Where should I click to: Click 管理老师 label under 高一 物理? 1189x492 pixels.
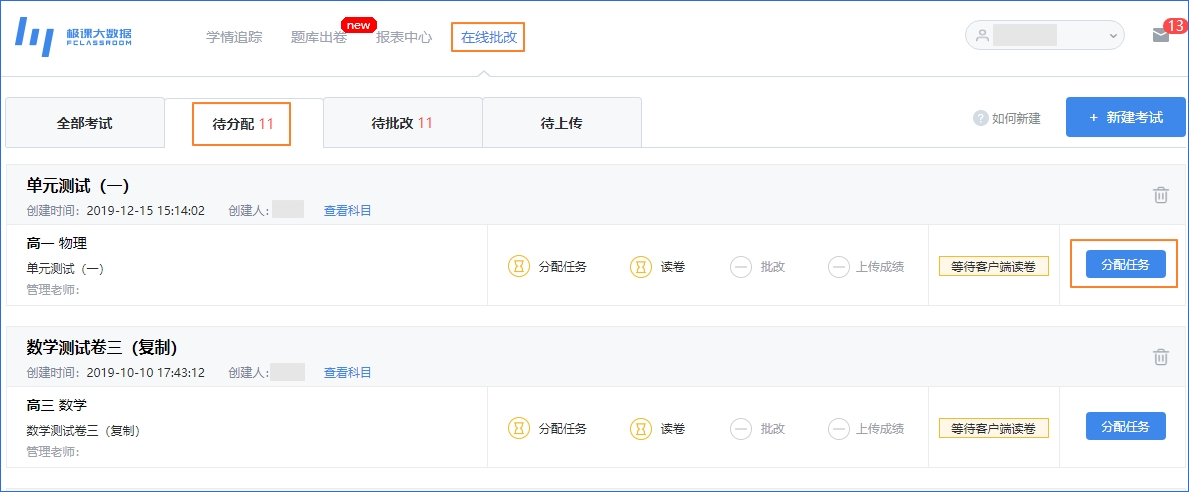(x=53, y=290)
